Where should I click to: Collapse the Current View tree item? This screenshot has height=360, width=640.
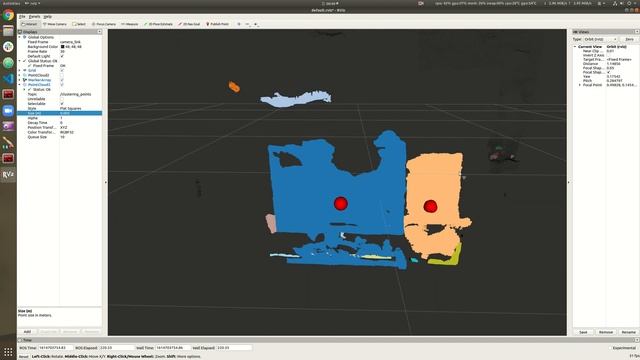[575, 47]
